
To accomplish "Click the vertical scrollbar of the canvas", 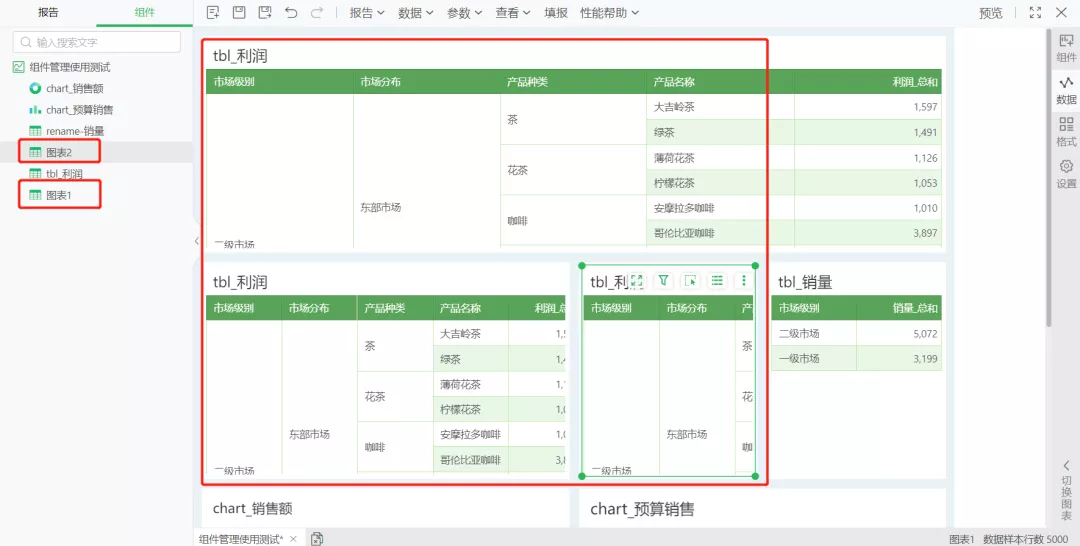I will (x=1049, y=176).
